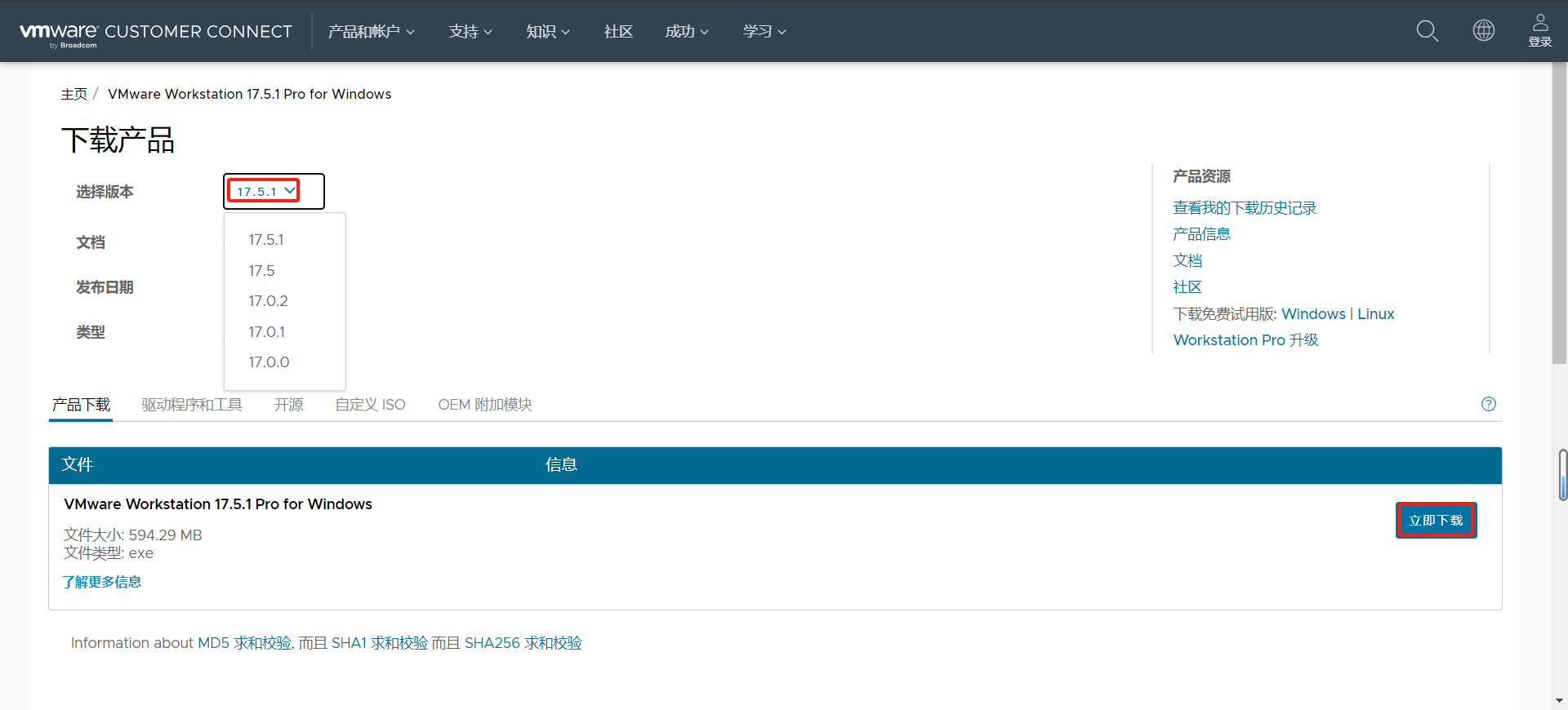Select version 17.5 from list
This screenshot has width=1568, height=710.
[x=262, y=270]
